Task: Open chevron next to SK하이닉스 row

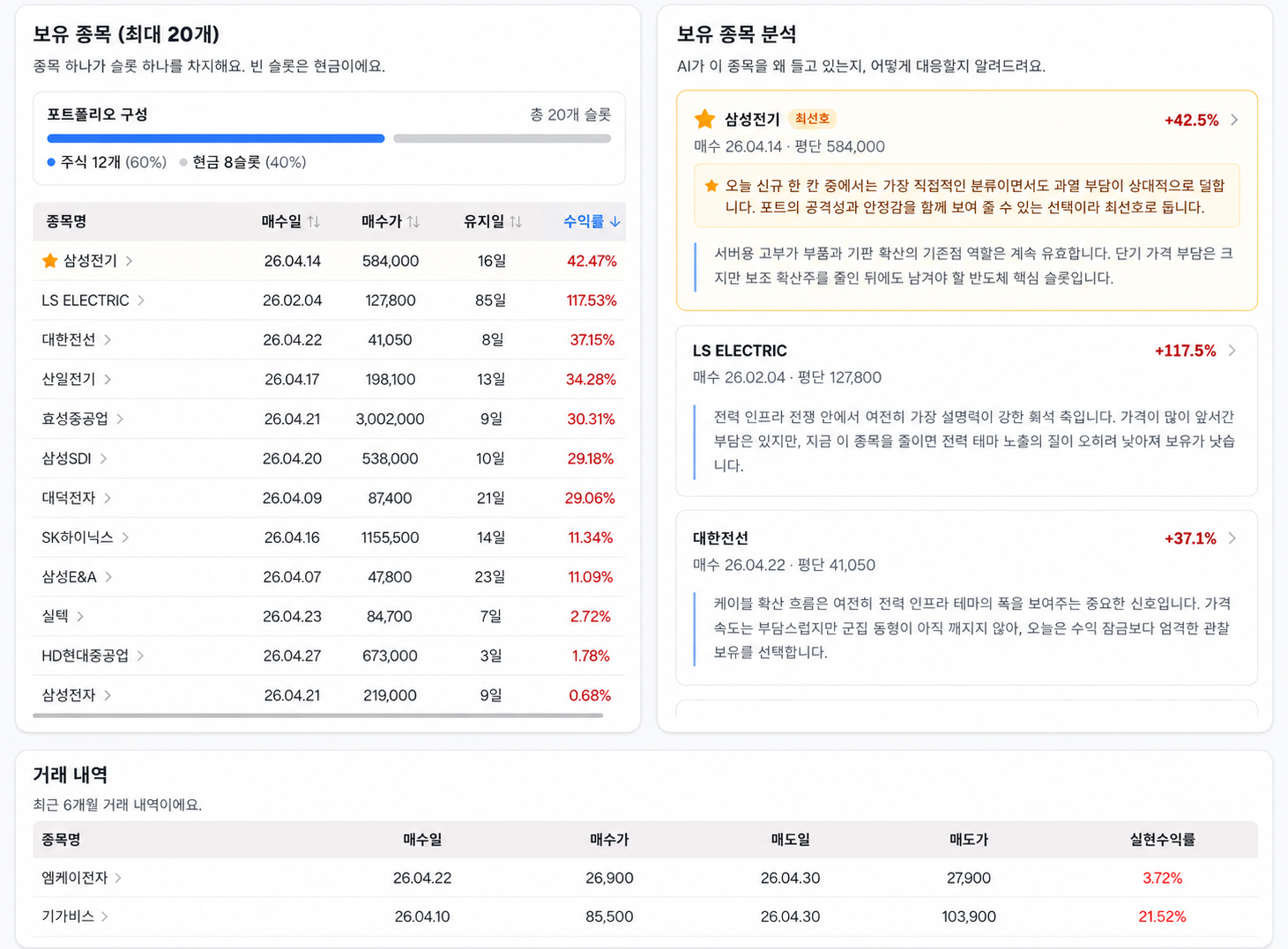Action: (125, 538)
